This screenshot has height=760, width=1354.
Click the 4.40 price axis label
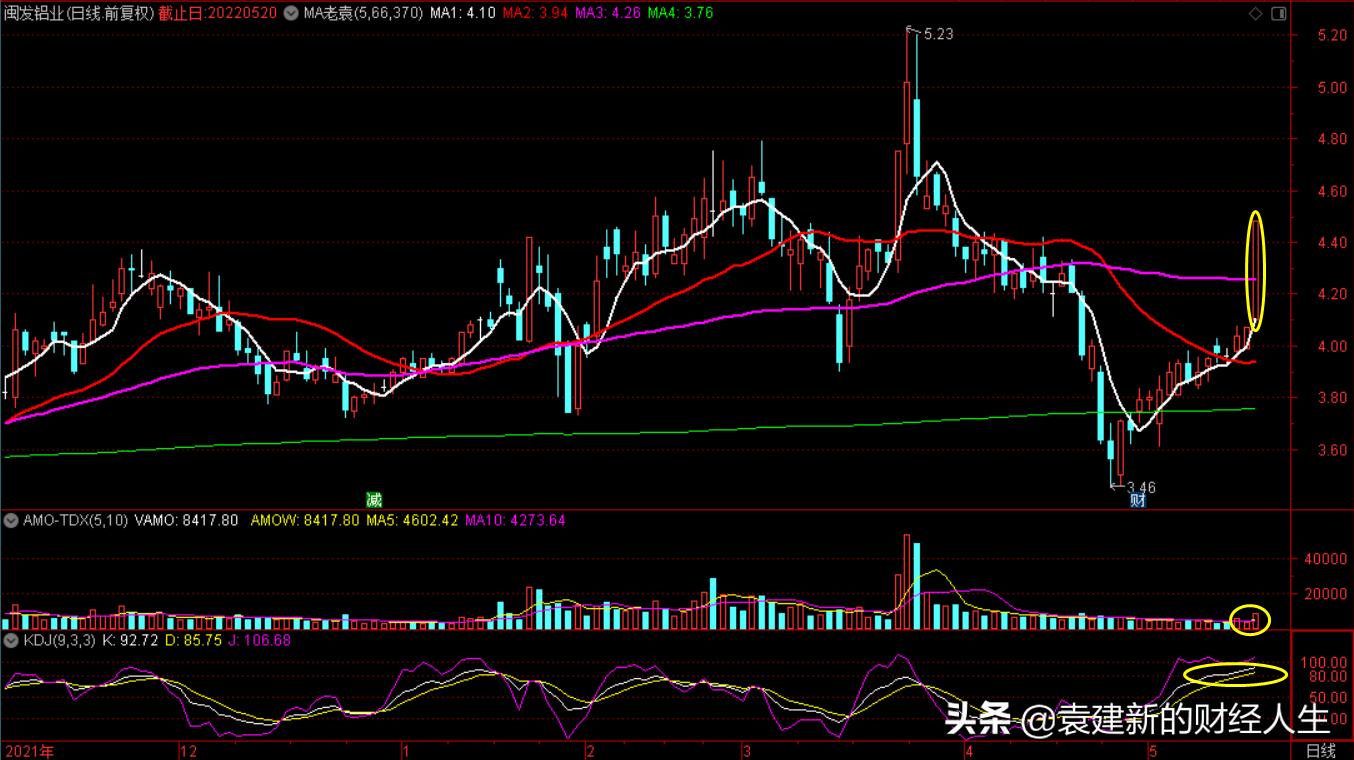pyautogui.click(x=1331, y=243)
